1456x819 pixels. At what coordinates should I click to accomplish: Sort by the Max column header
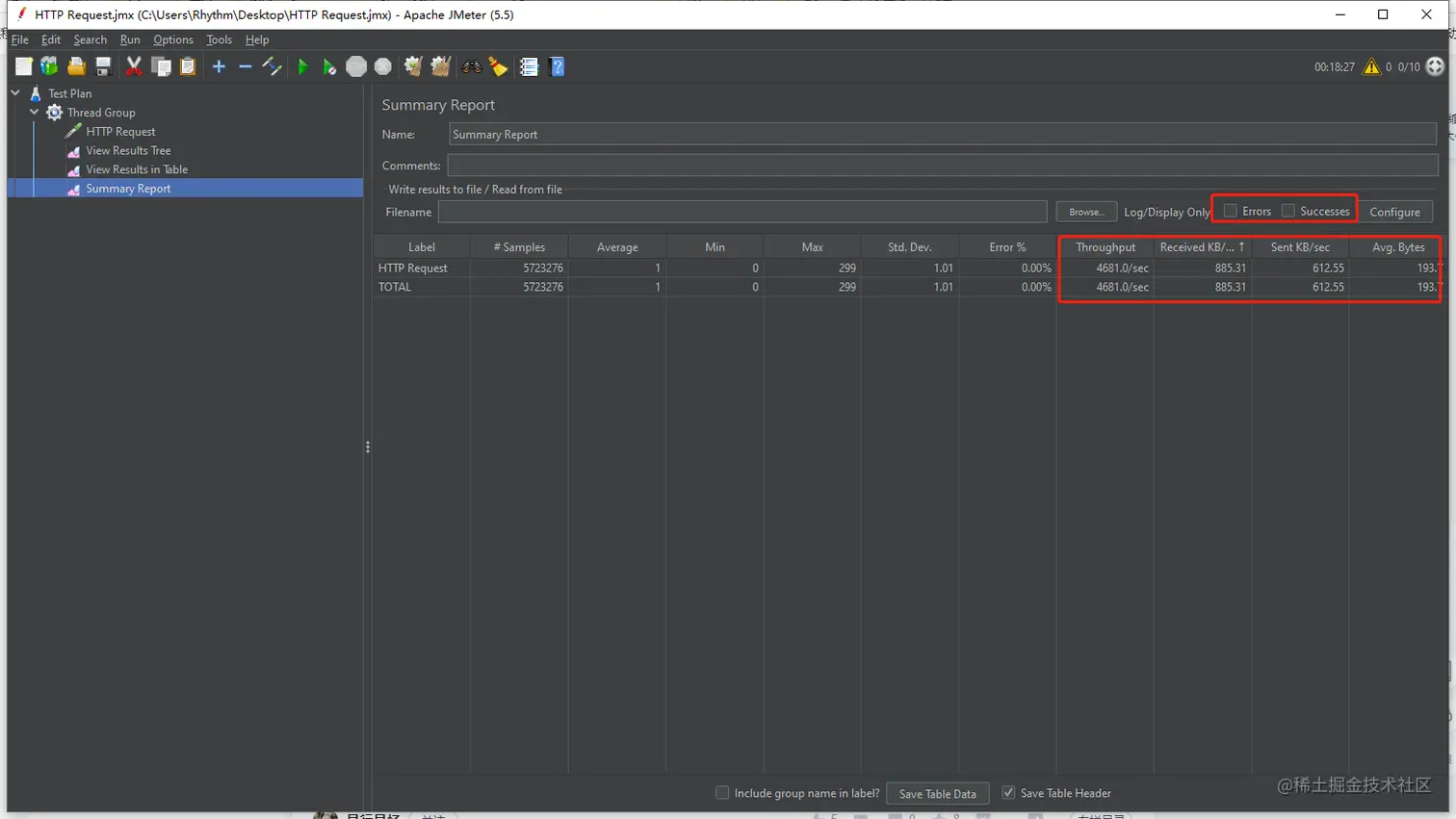(812, 247)
